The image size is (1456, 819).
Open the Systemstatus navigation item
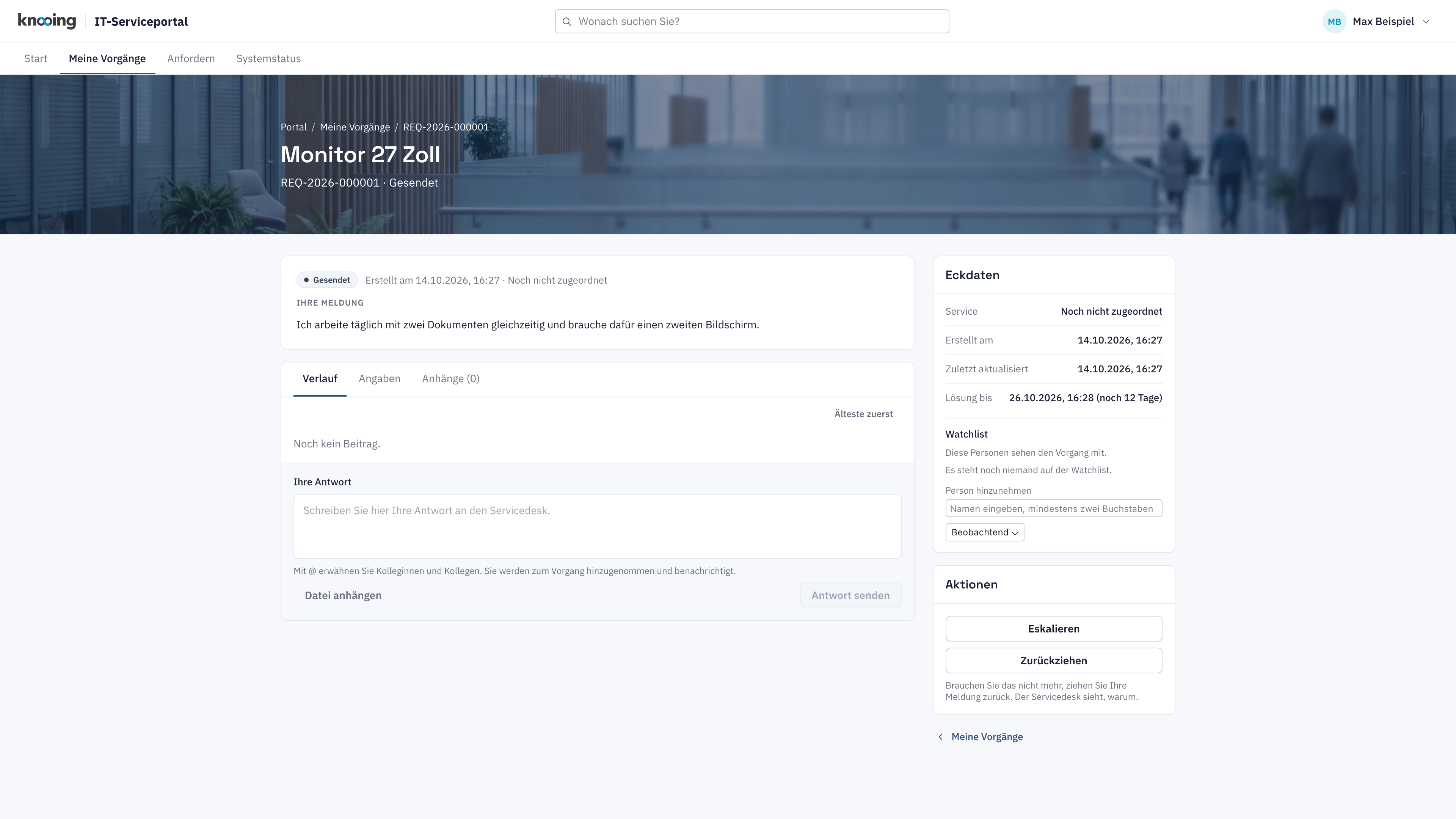pos(268,59)
